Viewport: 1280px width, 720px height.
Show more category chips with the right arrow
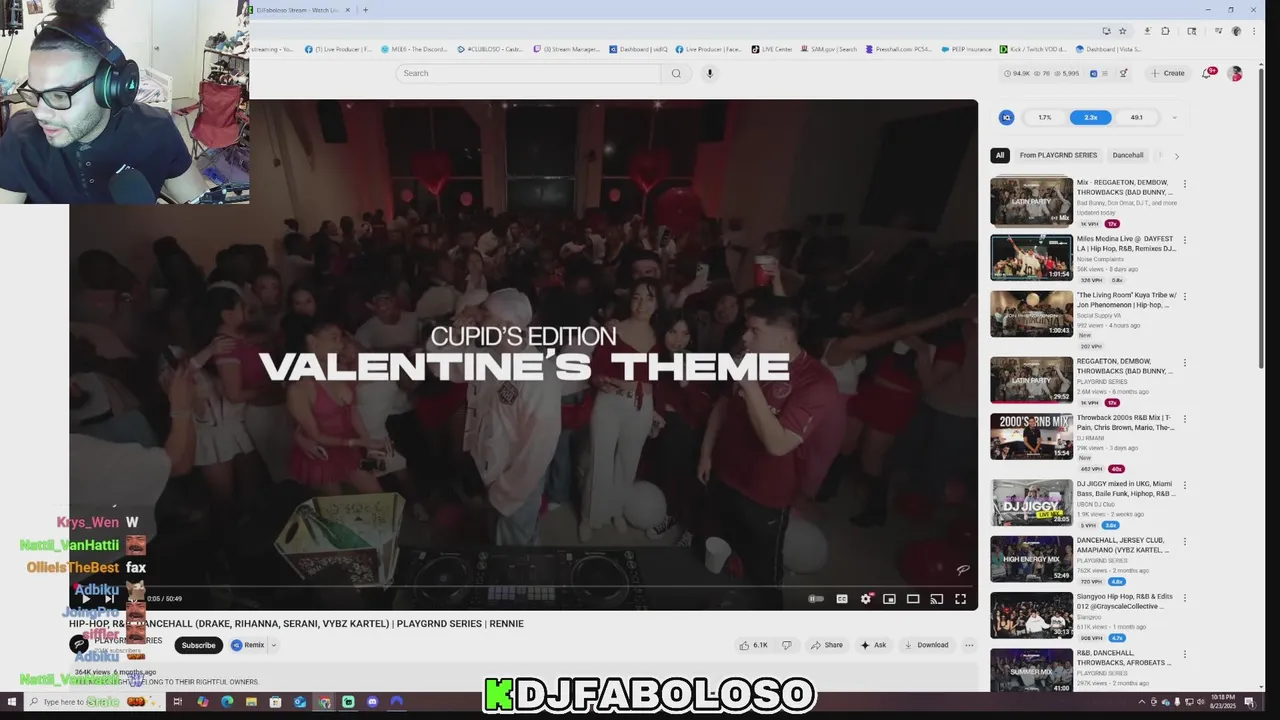click(x=1176, y=156)
